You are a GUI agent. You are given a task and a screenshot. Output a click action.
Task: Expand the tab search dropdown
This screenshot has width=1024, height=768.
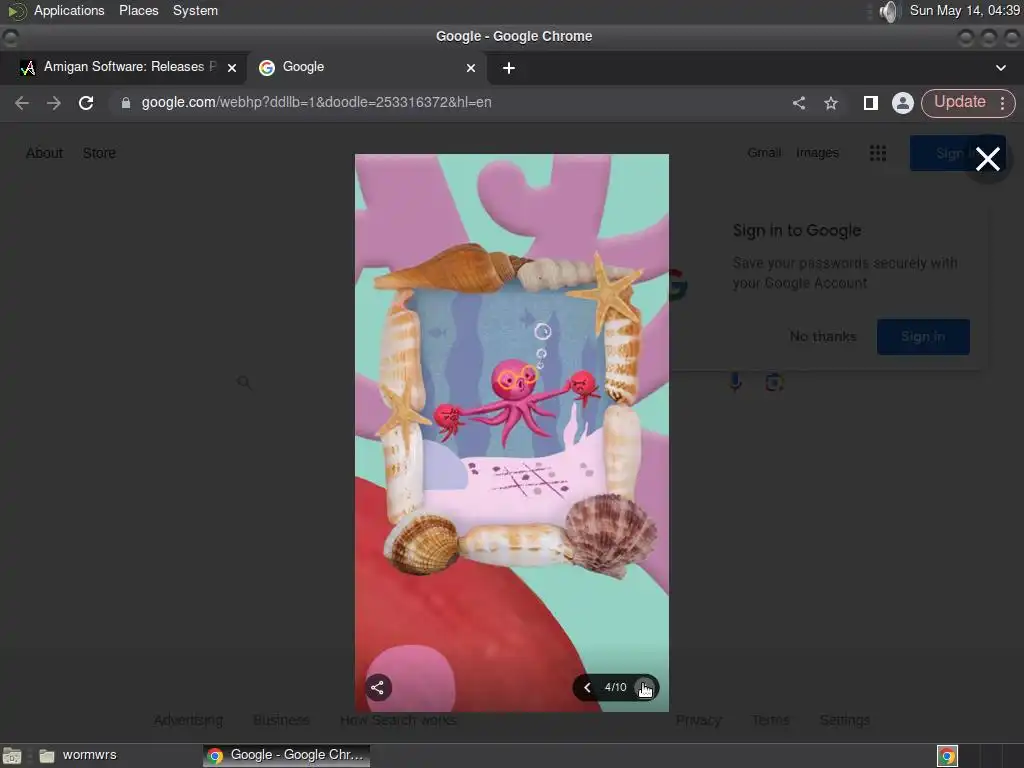(1000, 68)
